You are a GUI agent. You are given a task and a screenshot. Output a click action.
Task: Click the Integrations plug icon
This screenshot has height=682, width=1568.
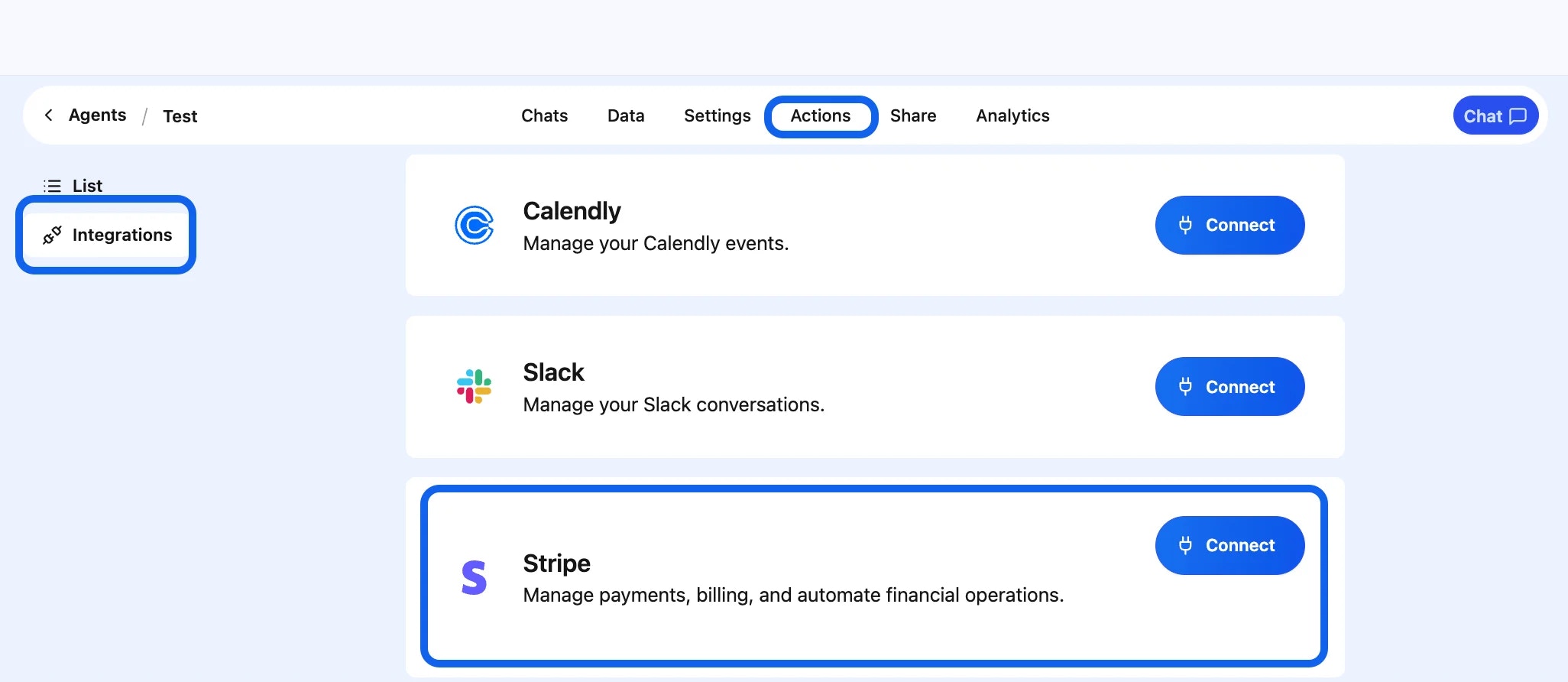[52, 235]
